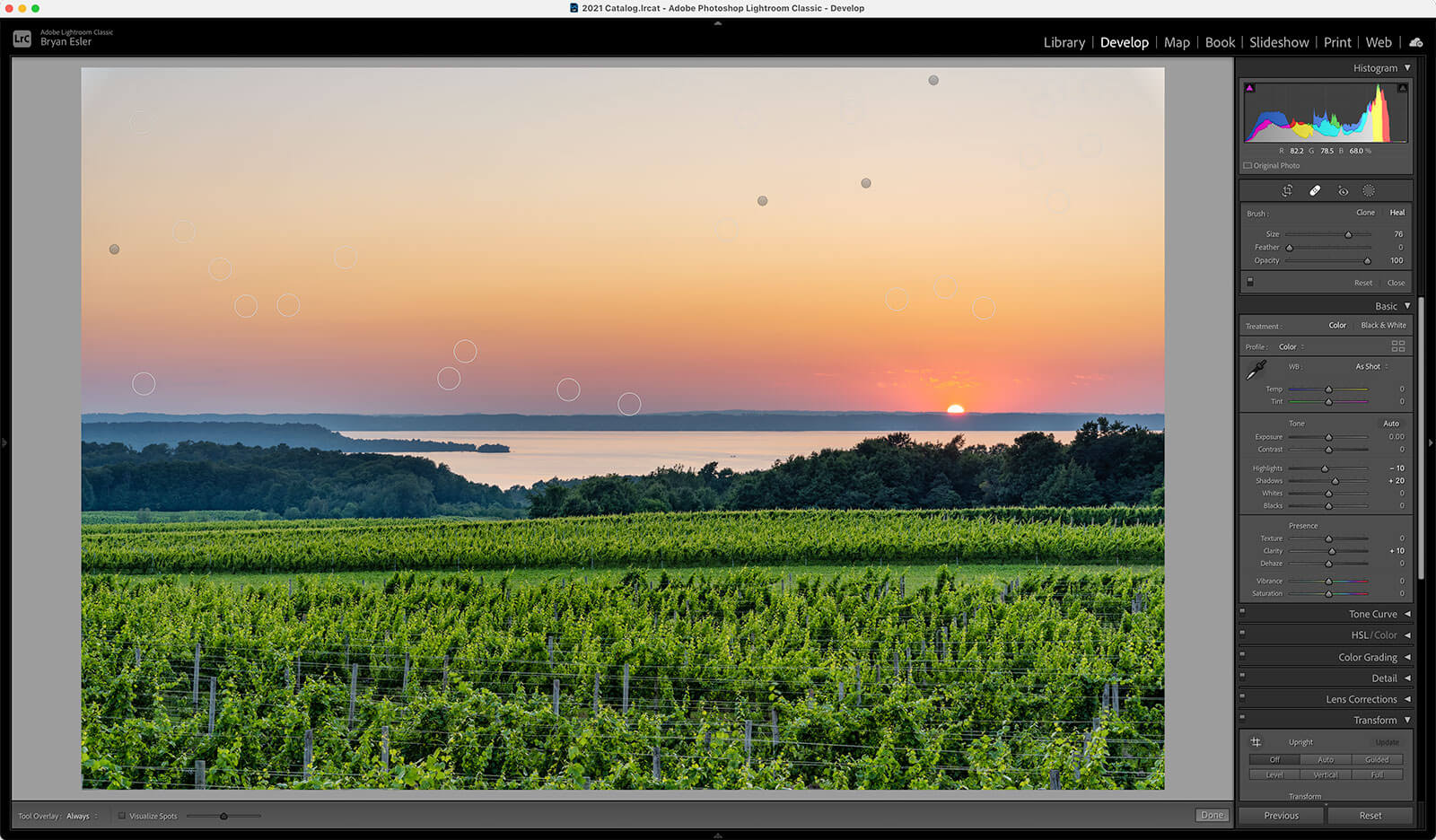1436x840 pixels.
Task: Toggle the shadow clipping indicator in histogram
Action: click(1249, 88)
